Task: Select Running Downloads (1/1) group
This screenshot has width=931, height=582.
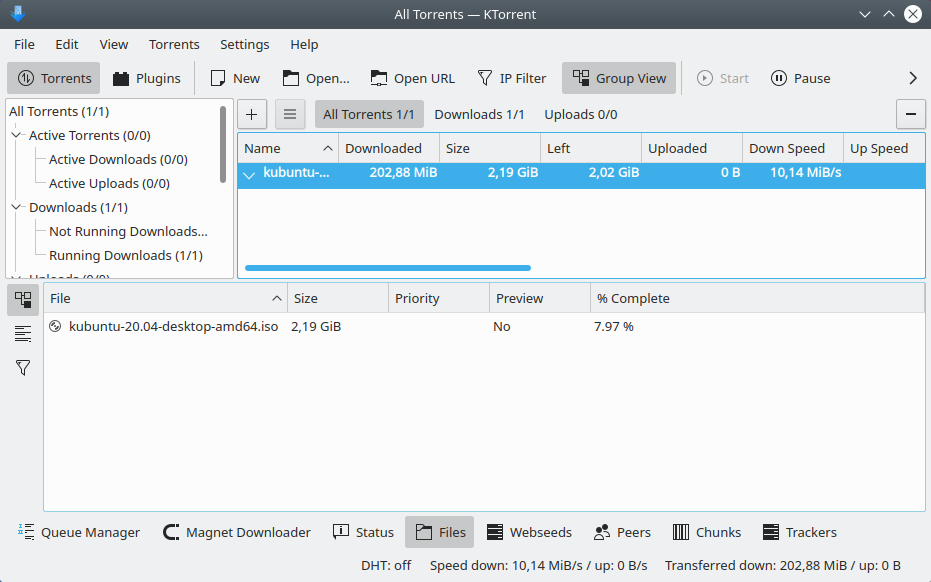Action: tap(126, 255)
